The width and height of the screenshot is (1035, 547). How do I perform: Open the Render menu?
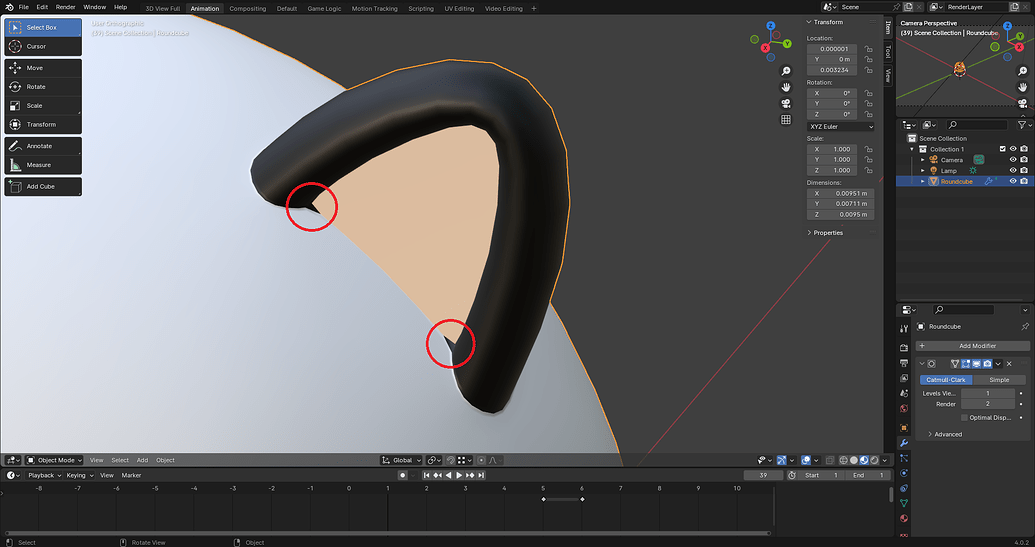65,7
